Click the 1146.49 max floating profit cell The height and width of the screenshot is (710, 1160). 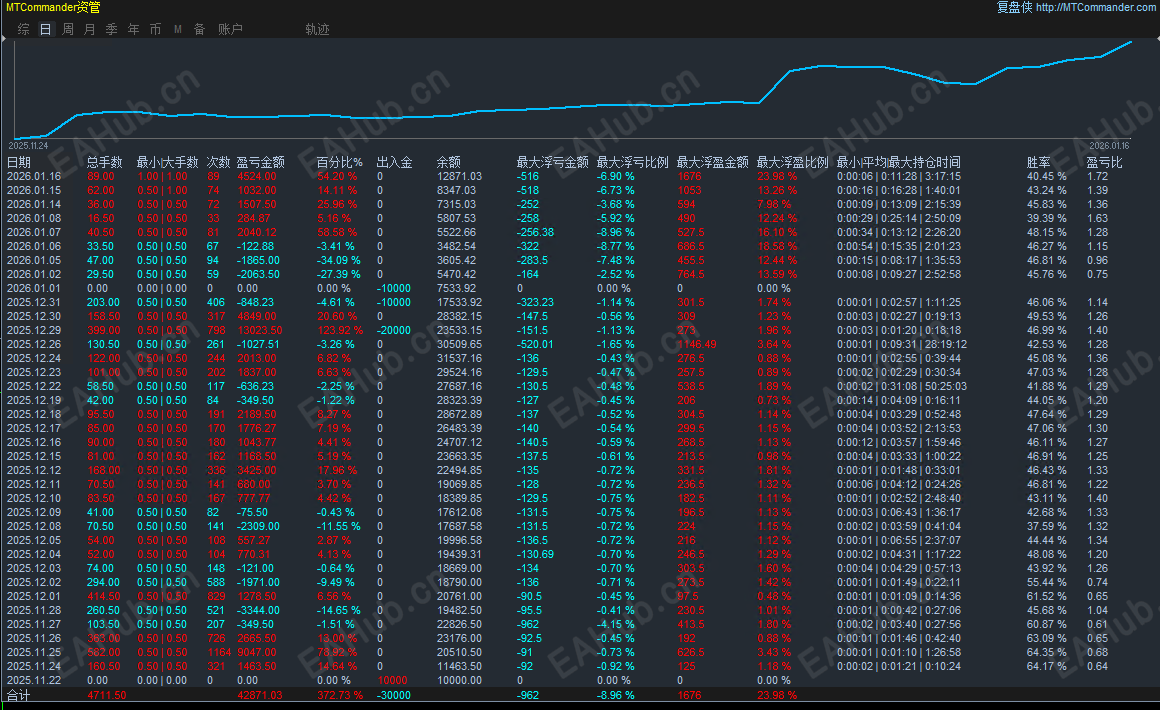pos(697,344)
